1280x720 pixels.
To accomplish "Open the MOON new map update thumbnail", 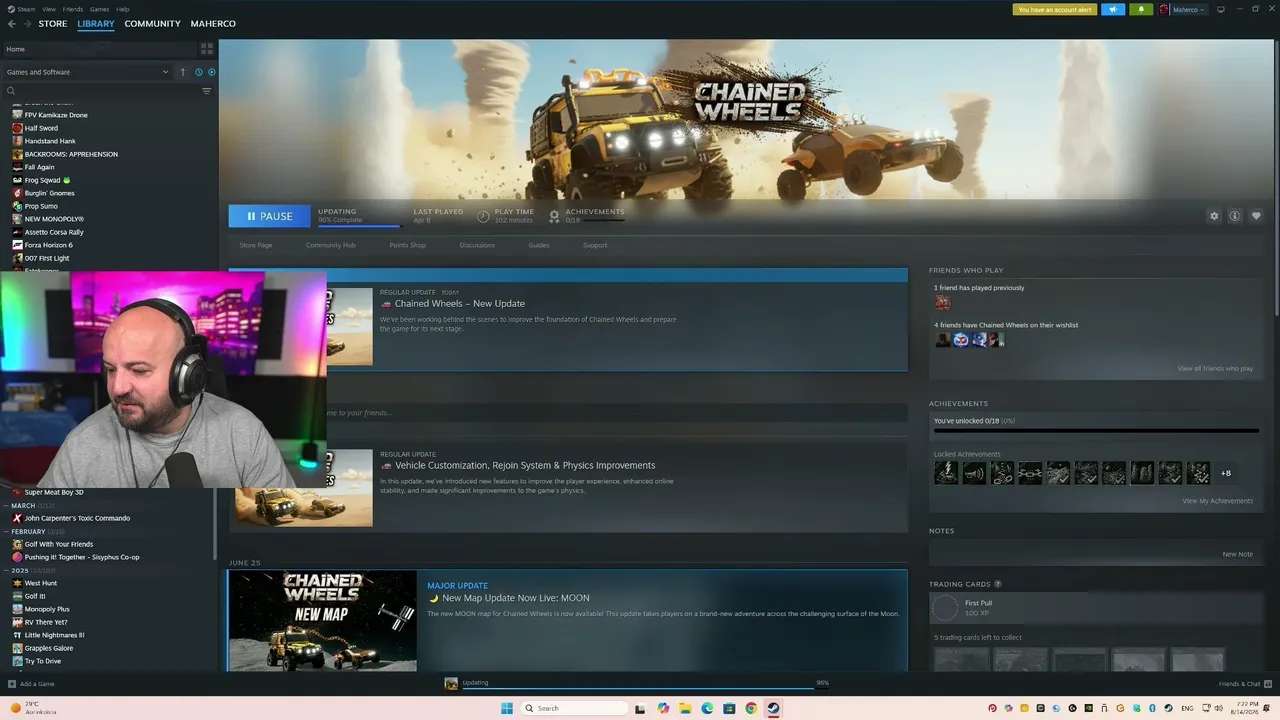I will [323, 620].
